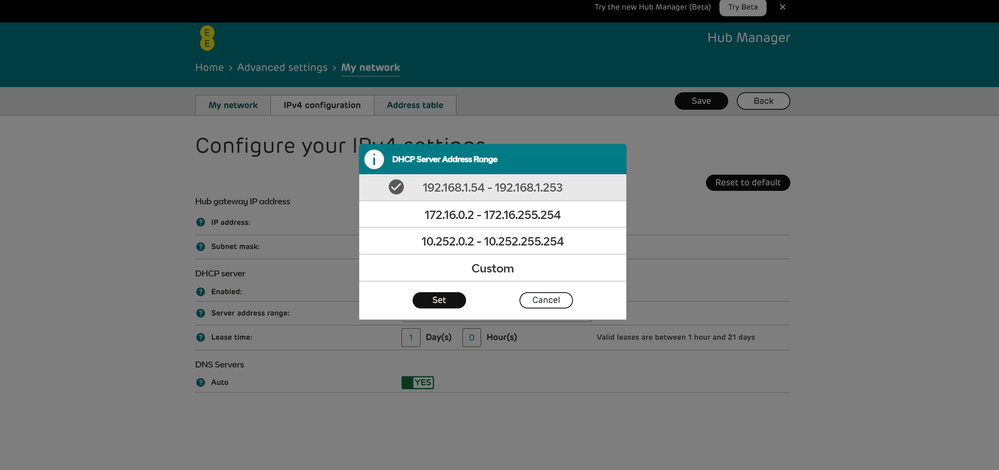
Task: Open help icon for Subnet mask
Action: (x=201, y=246)
